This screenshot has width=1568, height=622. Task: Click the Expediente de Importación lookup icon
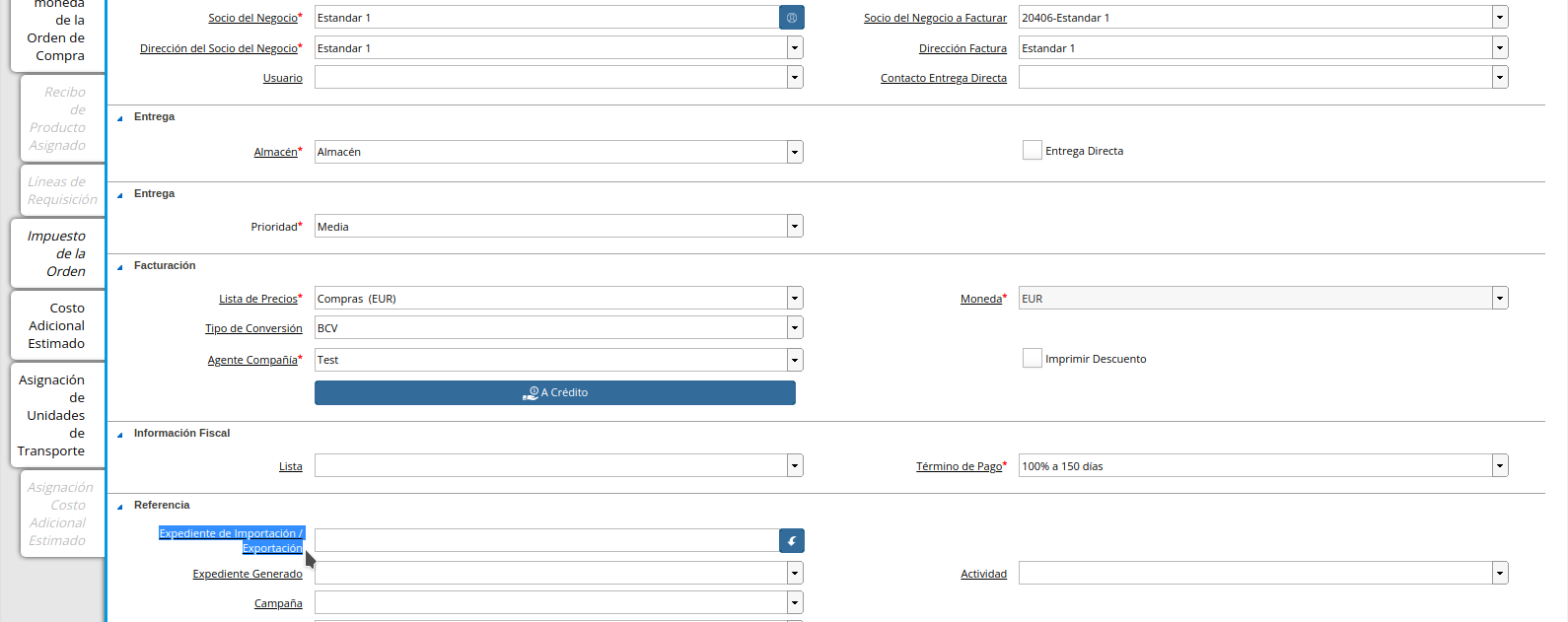pos(791,540)
